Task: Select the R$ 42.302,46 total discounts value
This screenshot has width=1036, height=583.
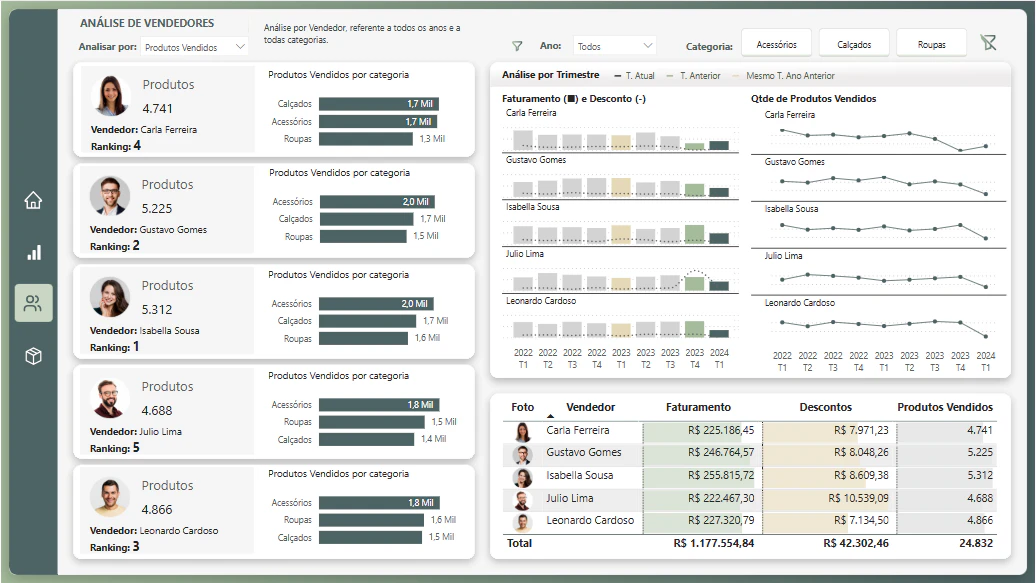Action: coord(856,543)
